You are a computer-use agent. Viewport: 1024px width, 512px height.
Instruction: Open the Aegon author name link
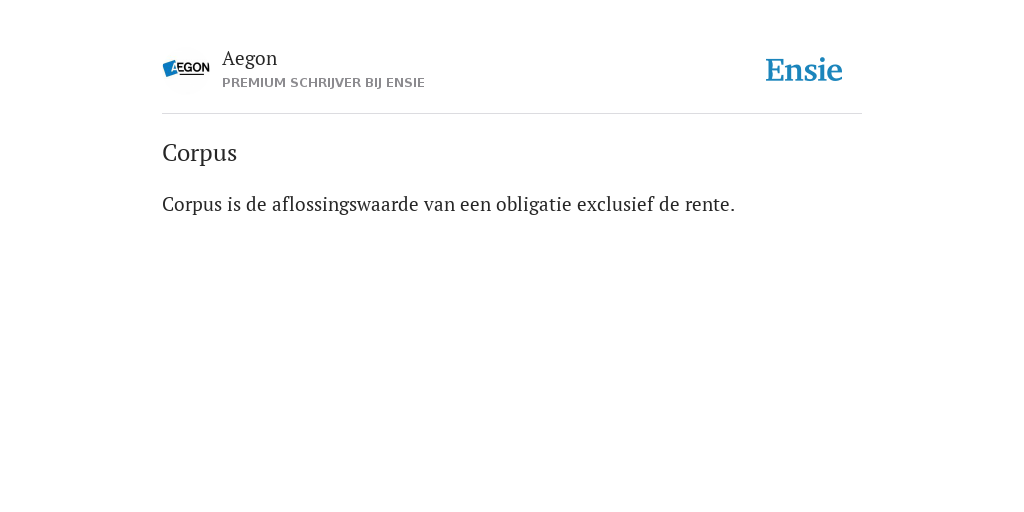[x=249, y=59]
